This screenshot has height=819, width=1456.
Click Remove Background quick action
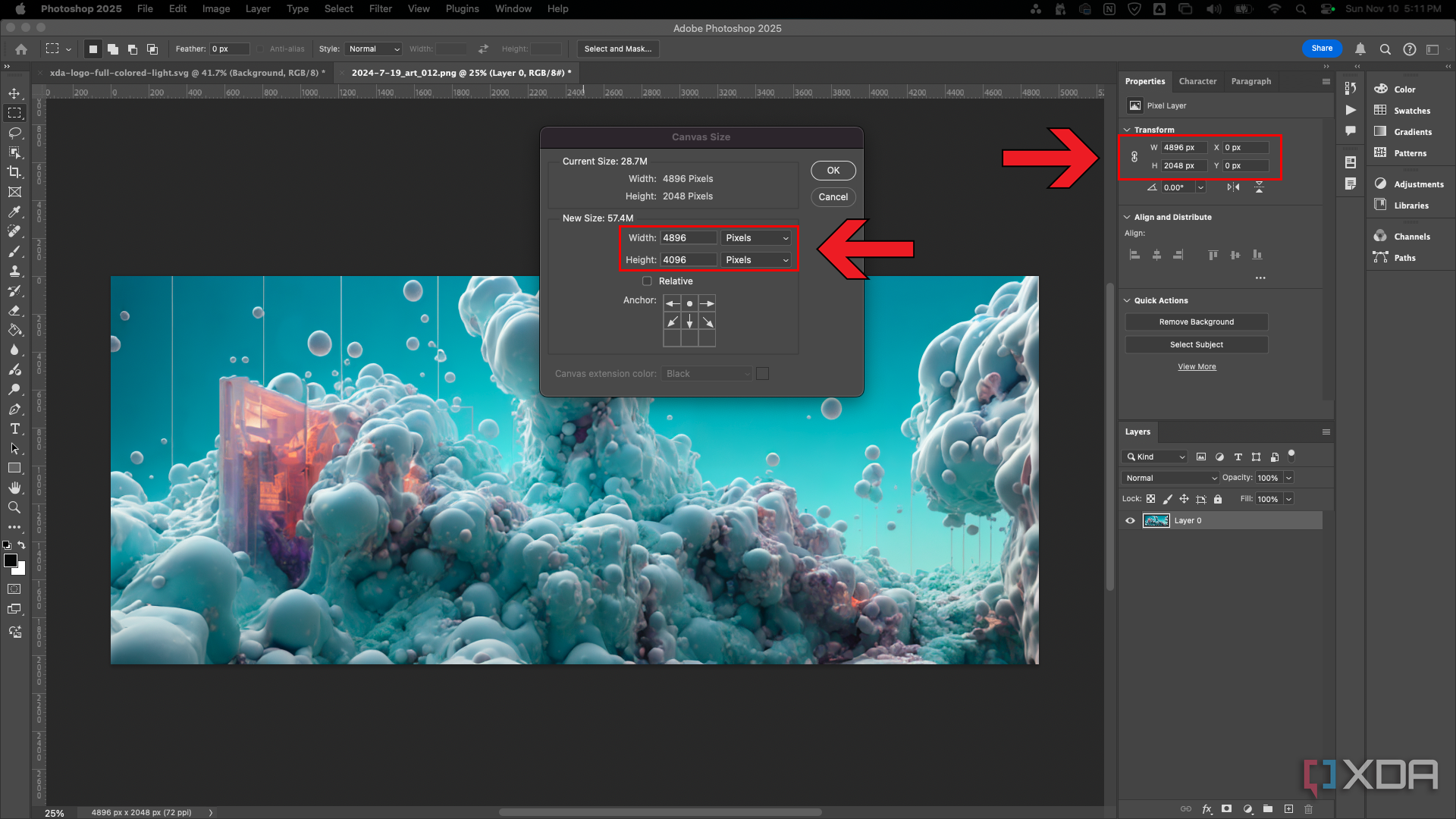[1197, 322]
